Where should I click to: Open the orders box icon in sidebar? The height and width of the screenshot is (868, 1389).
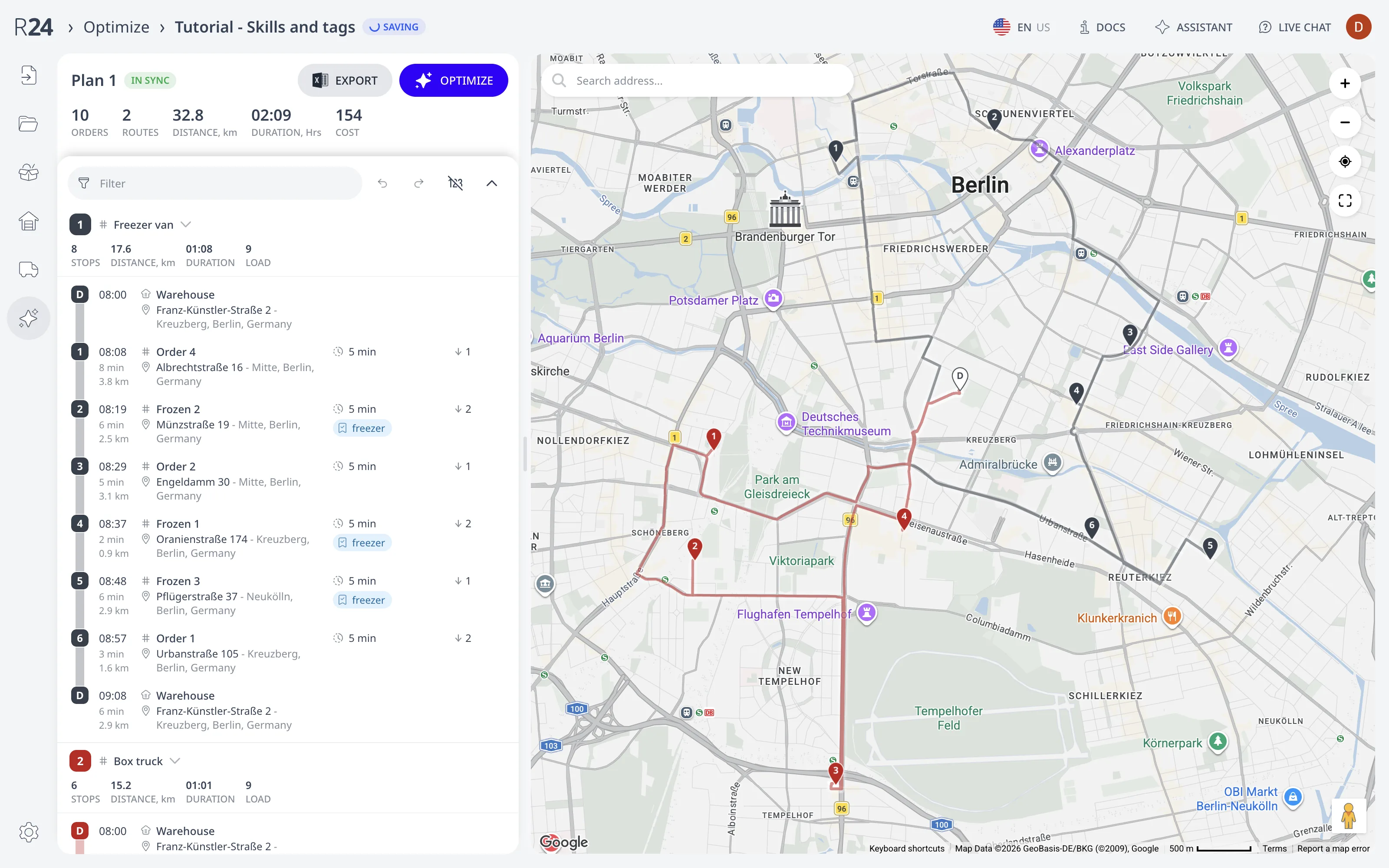click(29, 172)
